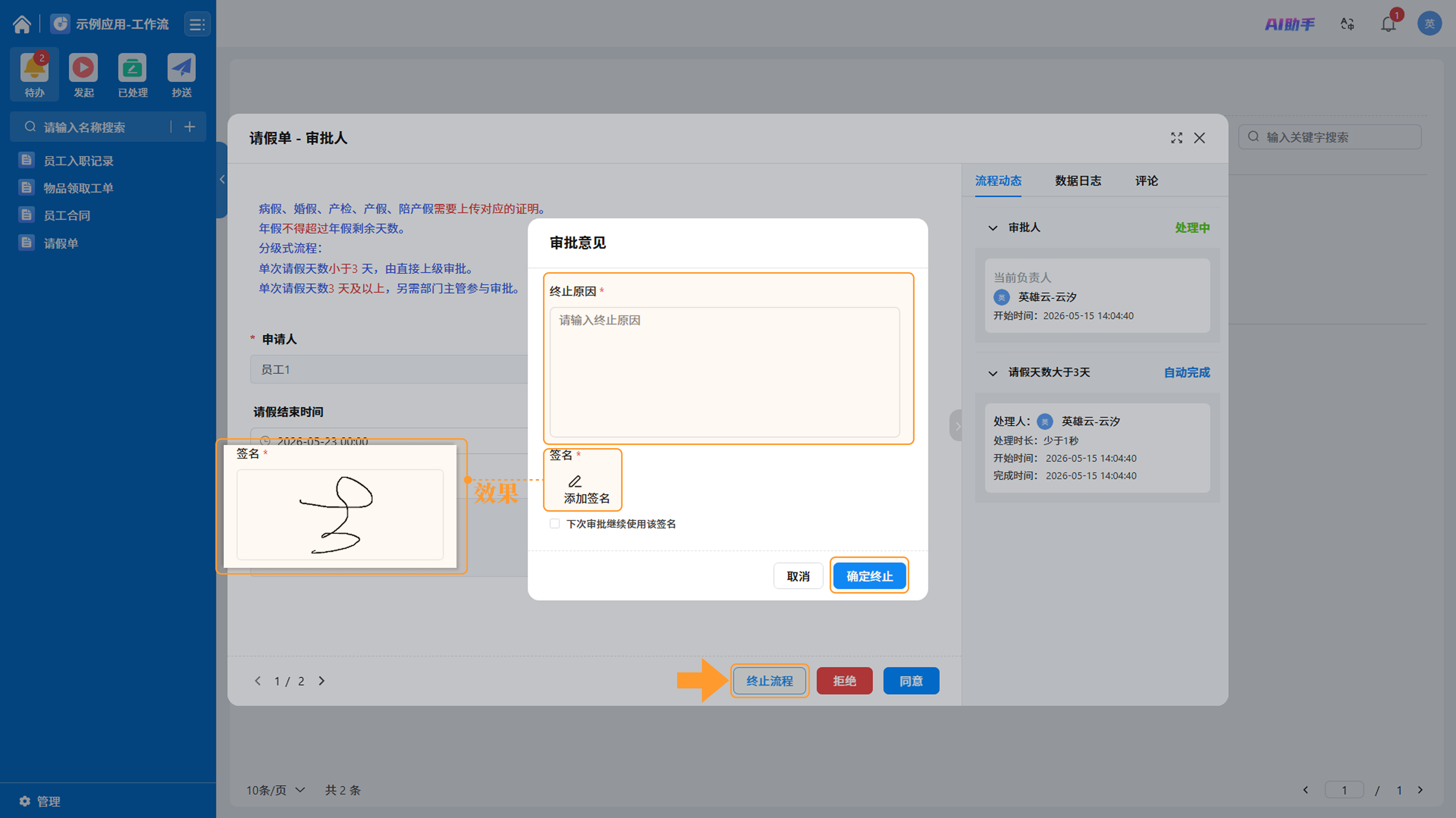The width and height of the screenshot is (1456, 818).
Task: Open the user avatar 英 menu
Action: [1429, 24]
